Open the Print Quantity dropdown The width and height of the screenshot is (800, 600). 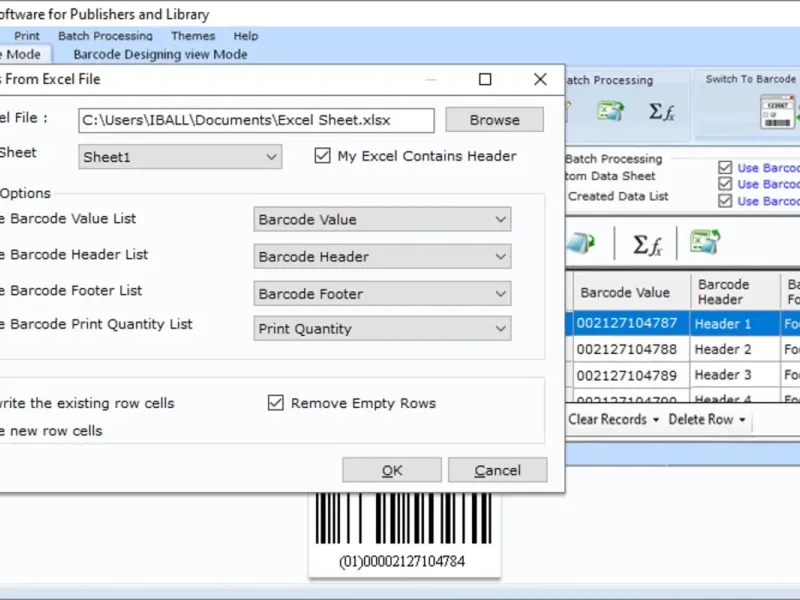coord(382,329)
